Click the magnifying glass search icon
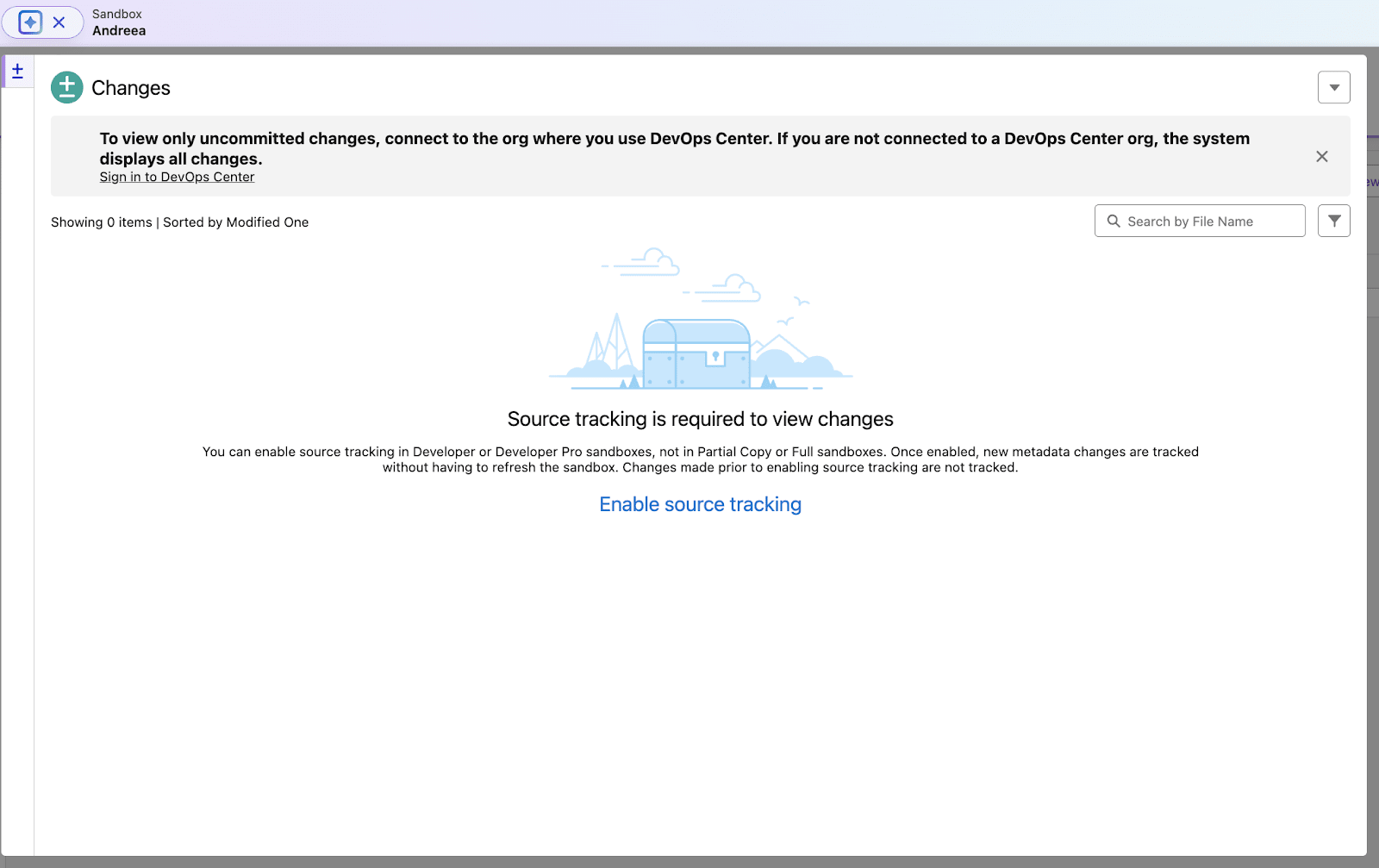1379x868 pixels. click(x=1114, y=222)
